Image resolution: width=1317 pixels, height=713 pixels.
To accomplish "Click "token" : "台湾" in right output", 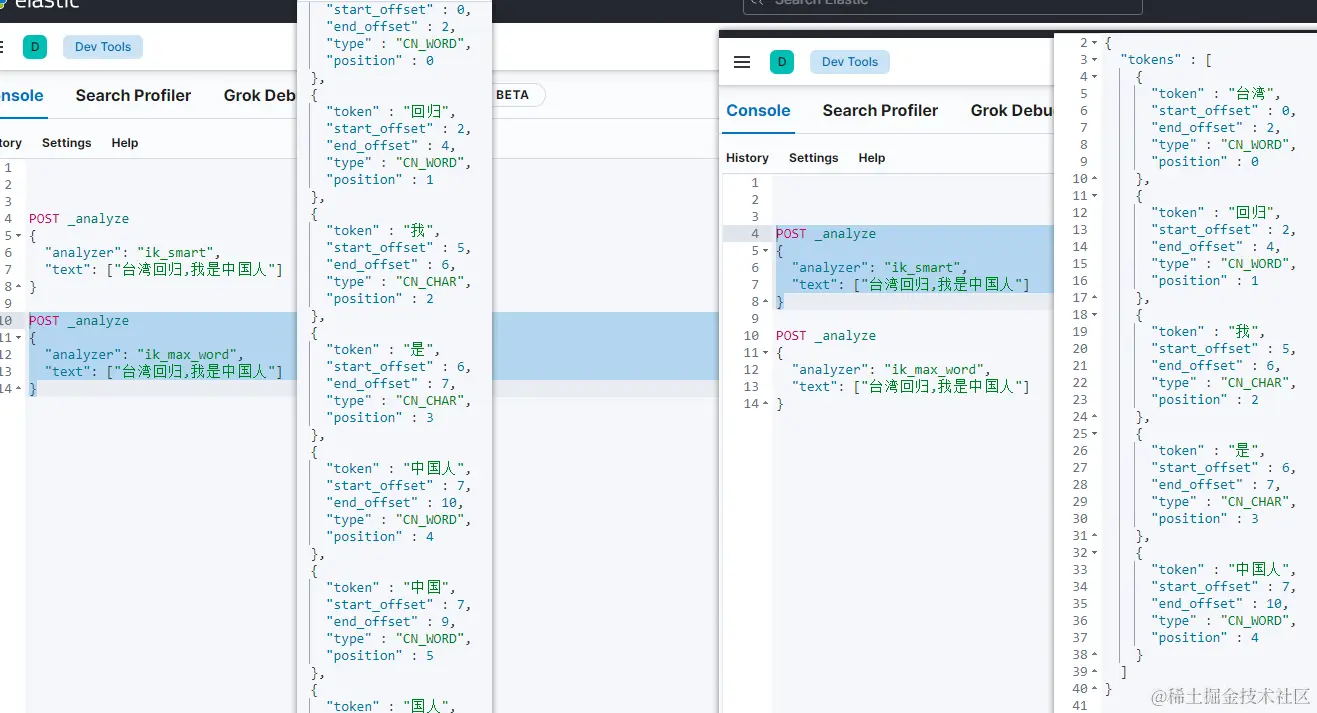I will coord(1215,94).
